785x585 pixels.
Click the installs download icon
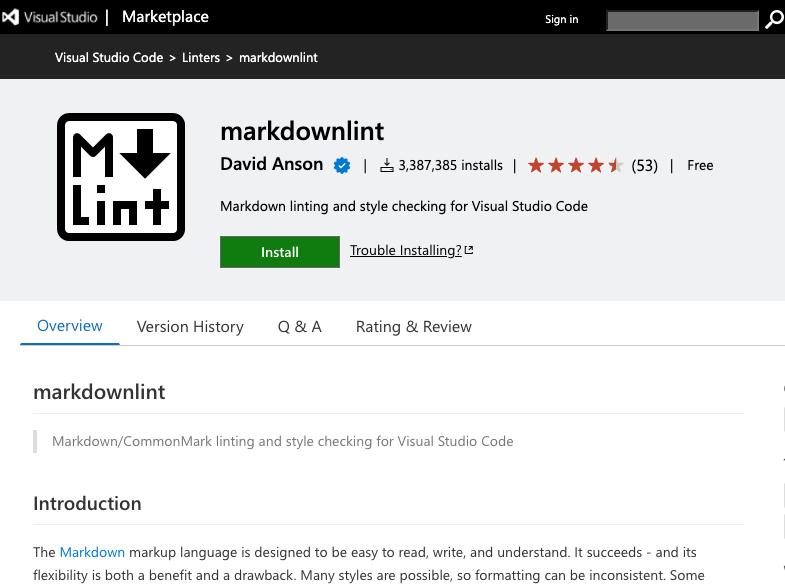click(x=386, y=165)
